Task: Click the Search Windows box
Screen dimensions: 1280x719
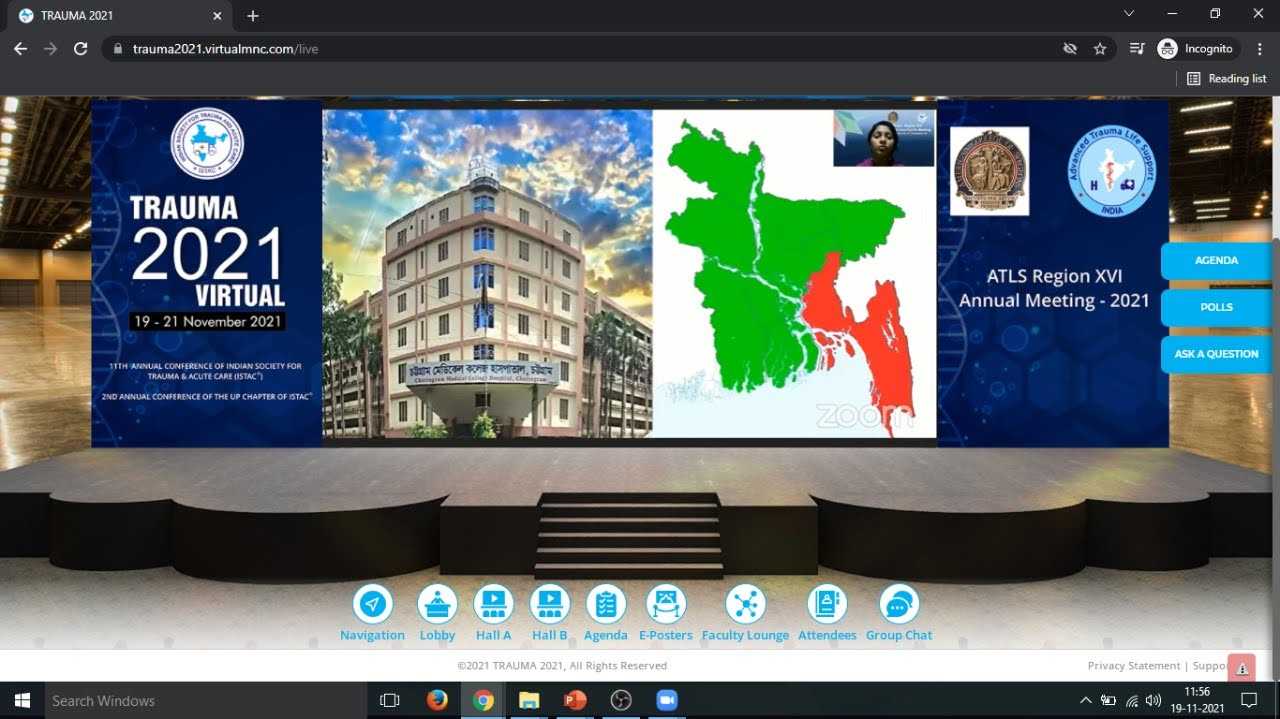Action: [204, 701]
